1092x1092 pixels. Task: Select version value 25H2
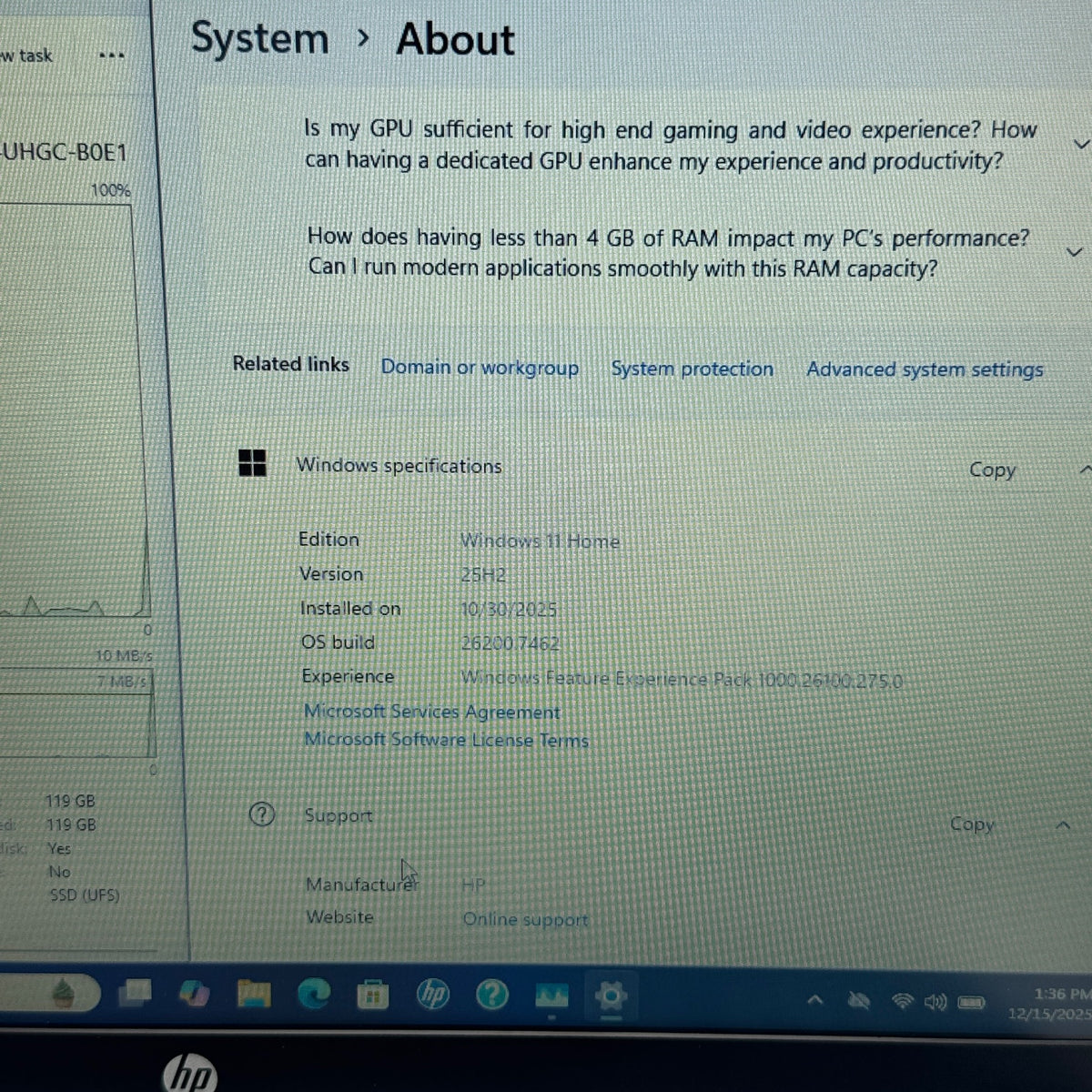pyautogui.click(x=483, y=574)
